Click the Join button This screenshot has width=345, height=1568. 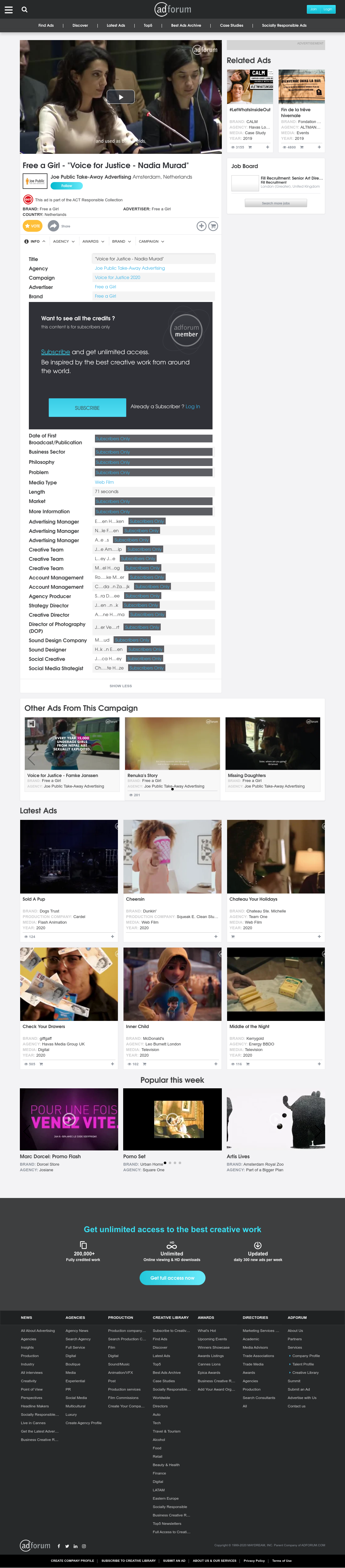[313, 9]
